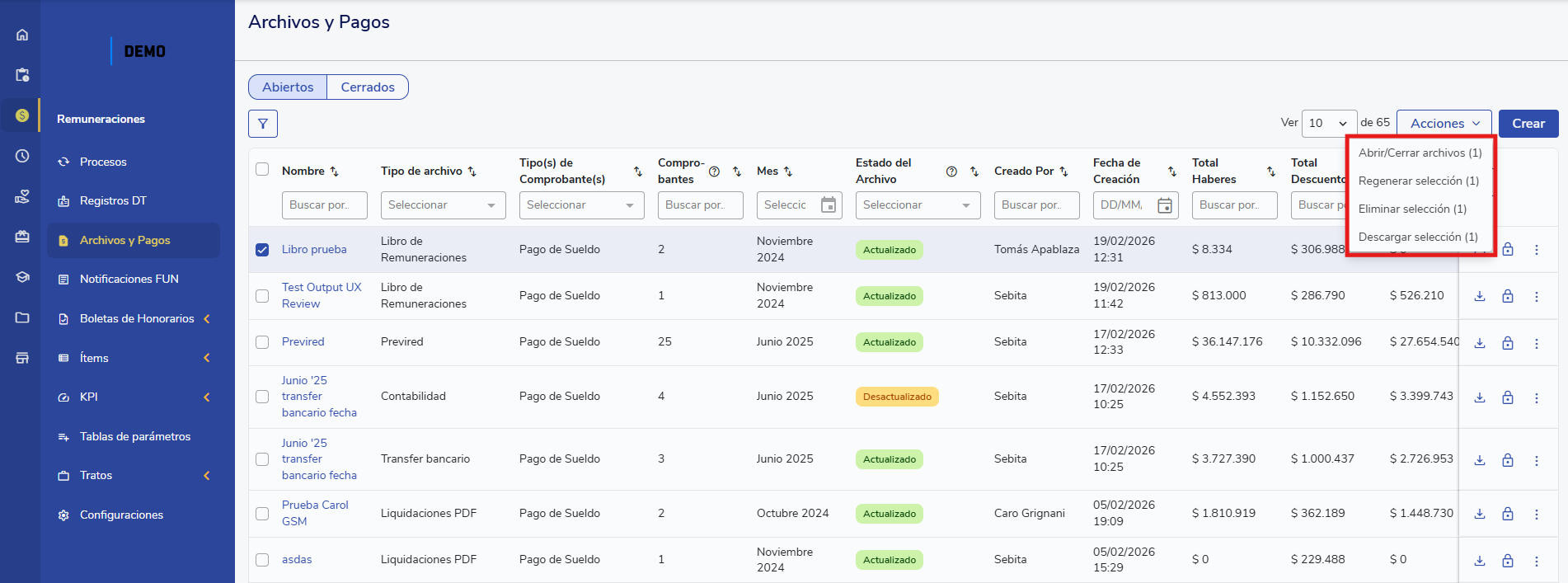The image size is (1568, 583).
Task: Open the Tipo de archivo filter dropdown
Action: coord(443,205)
